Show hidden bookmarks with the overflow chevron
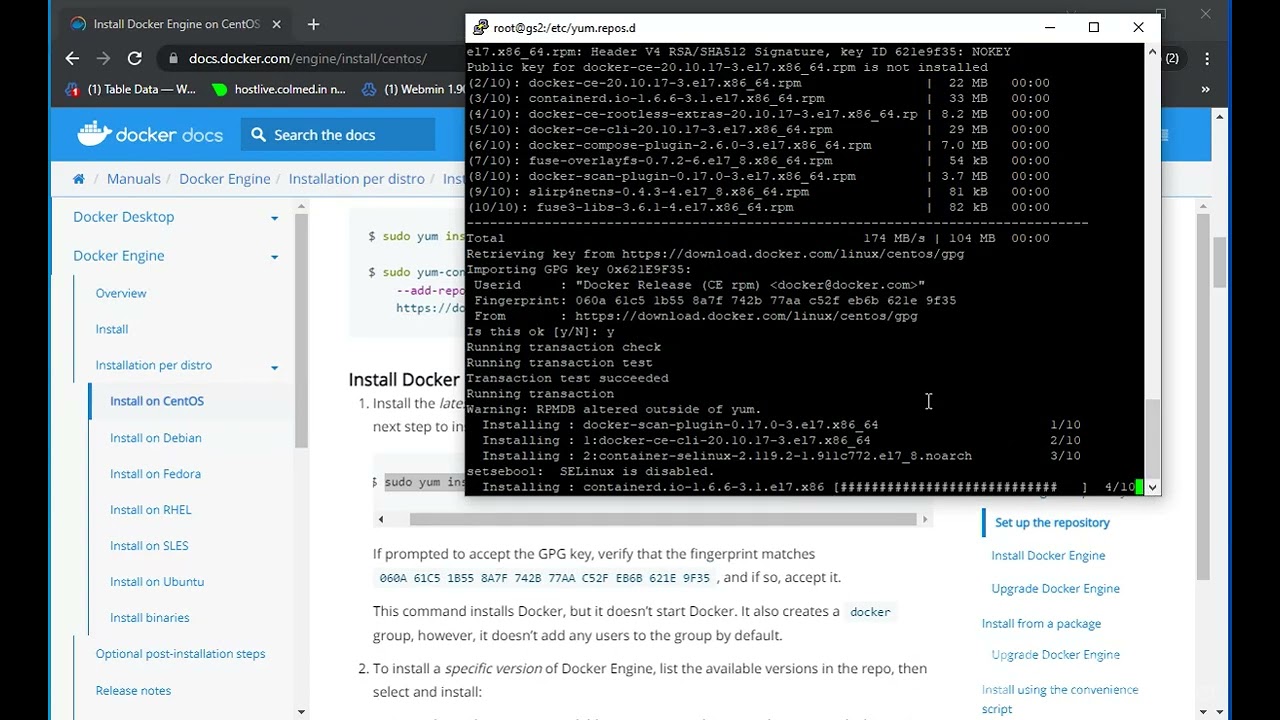1280x720 pixels. point(1205,89)
